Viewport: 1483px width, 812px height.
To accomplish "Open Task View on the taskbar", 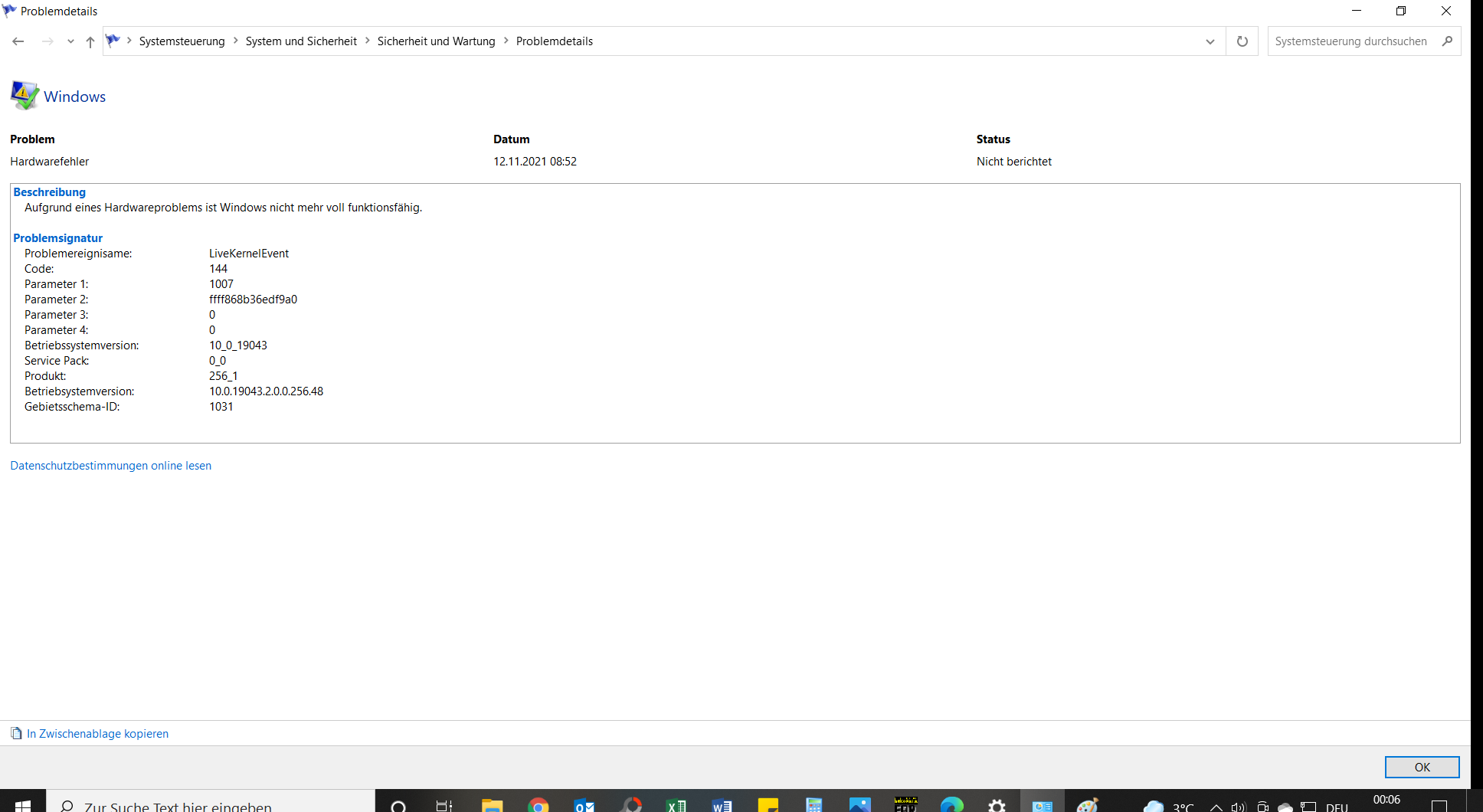I will pyautogui.click(x=444, y=804).
